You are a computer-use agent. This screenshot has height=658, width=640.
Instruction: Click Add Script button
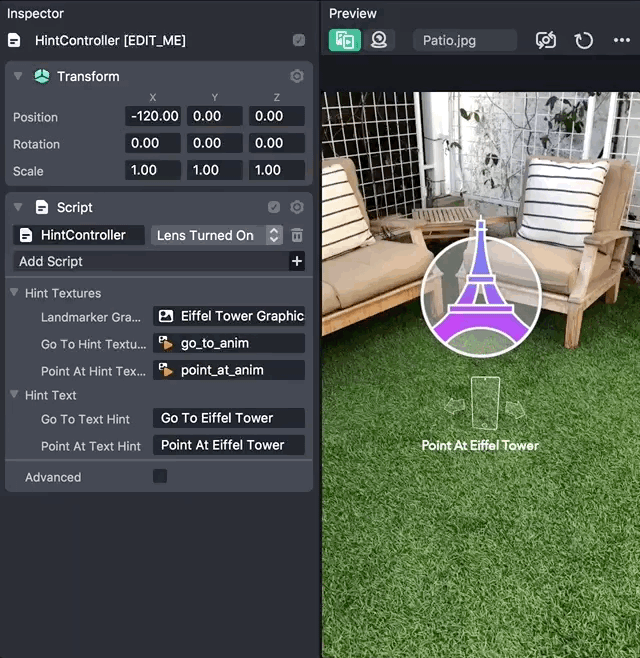(x=151, y=261)
